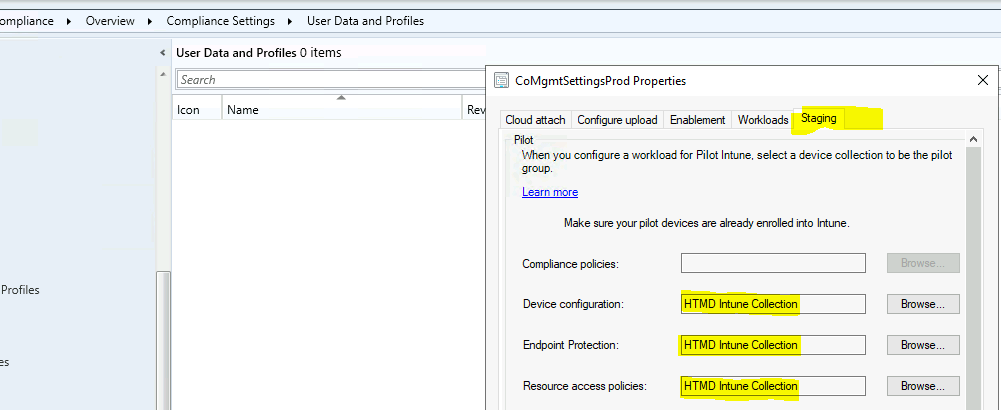
Task: Open the Enablement tab
Action: tap(697, 119)
